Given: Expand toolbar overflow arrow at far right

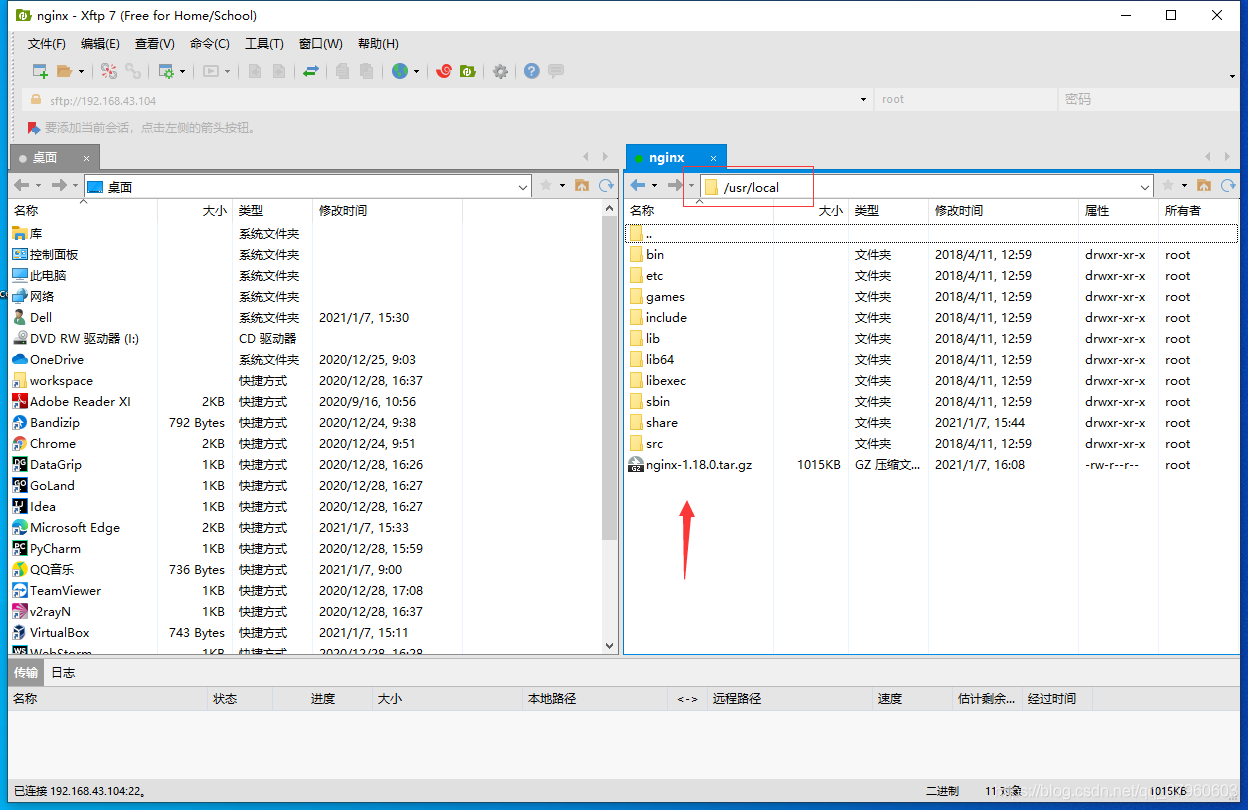Looking at the screenshot, I should (1232, 76).
